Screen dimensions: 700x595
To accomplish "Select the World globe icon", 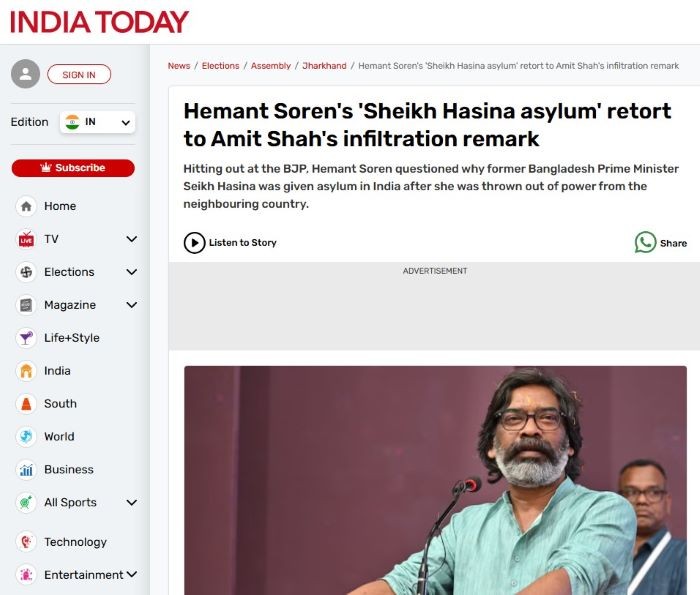I will (26, 437).
